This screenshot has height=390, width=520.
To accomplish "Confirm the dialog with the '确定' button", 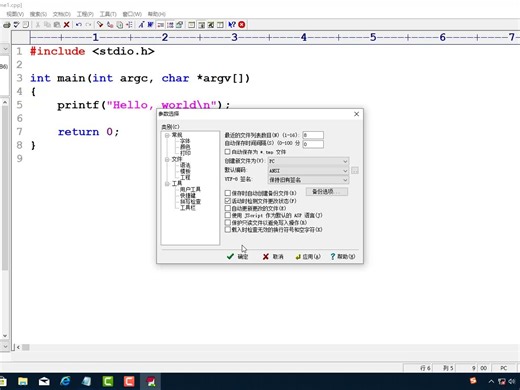I will coord(237,256).
